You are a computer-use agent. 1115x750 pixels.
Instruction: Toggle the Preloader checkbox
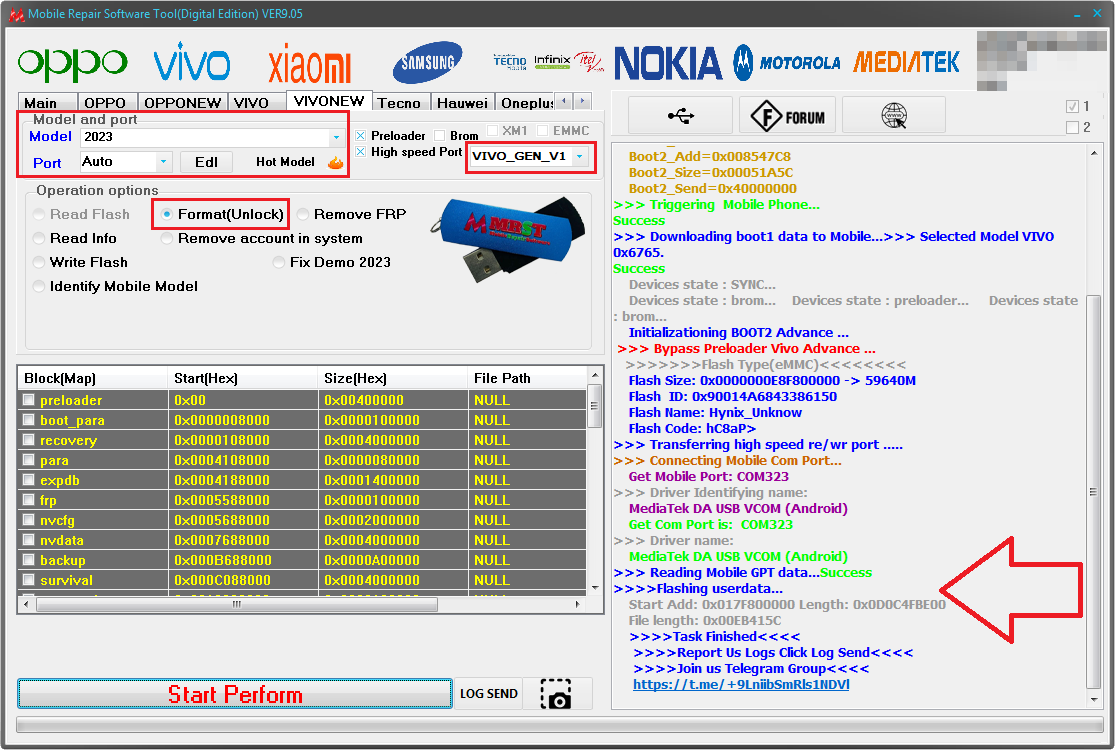pyautogui.click(x=361, y=135)
